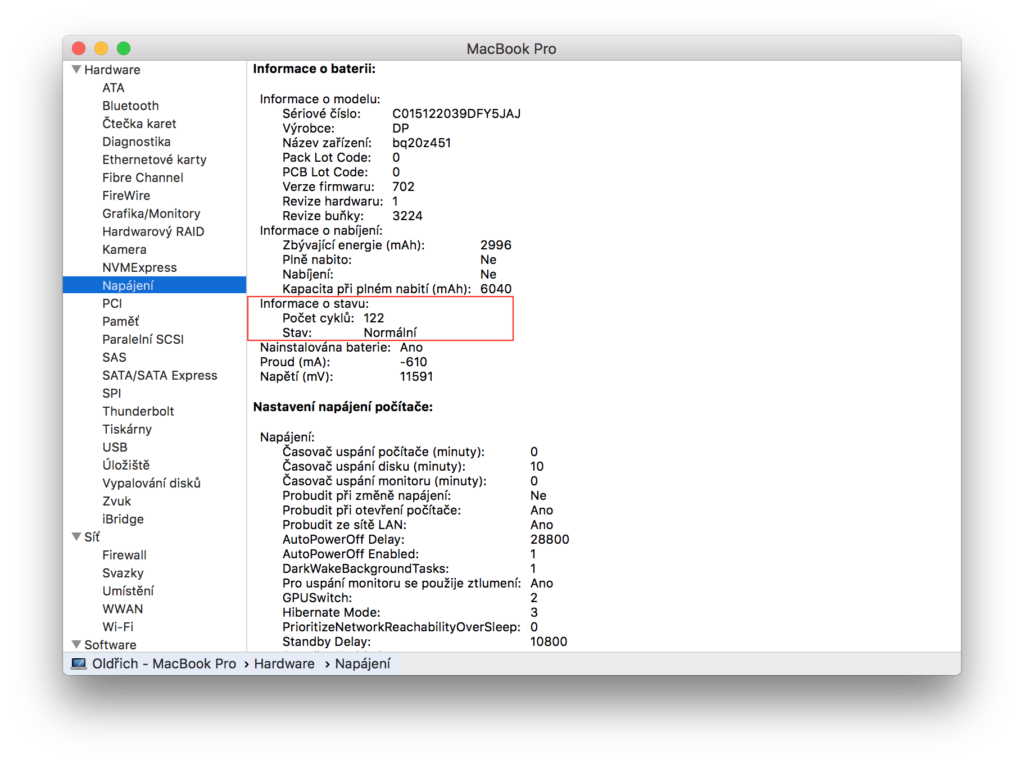Click the Síť category label
Viewport: 1024px width, 765px height.
(92, 536)
